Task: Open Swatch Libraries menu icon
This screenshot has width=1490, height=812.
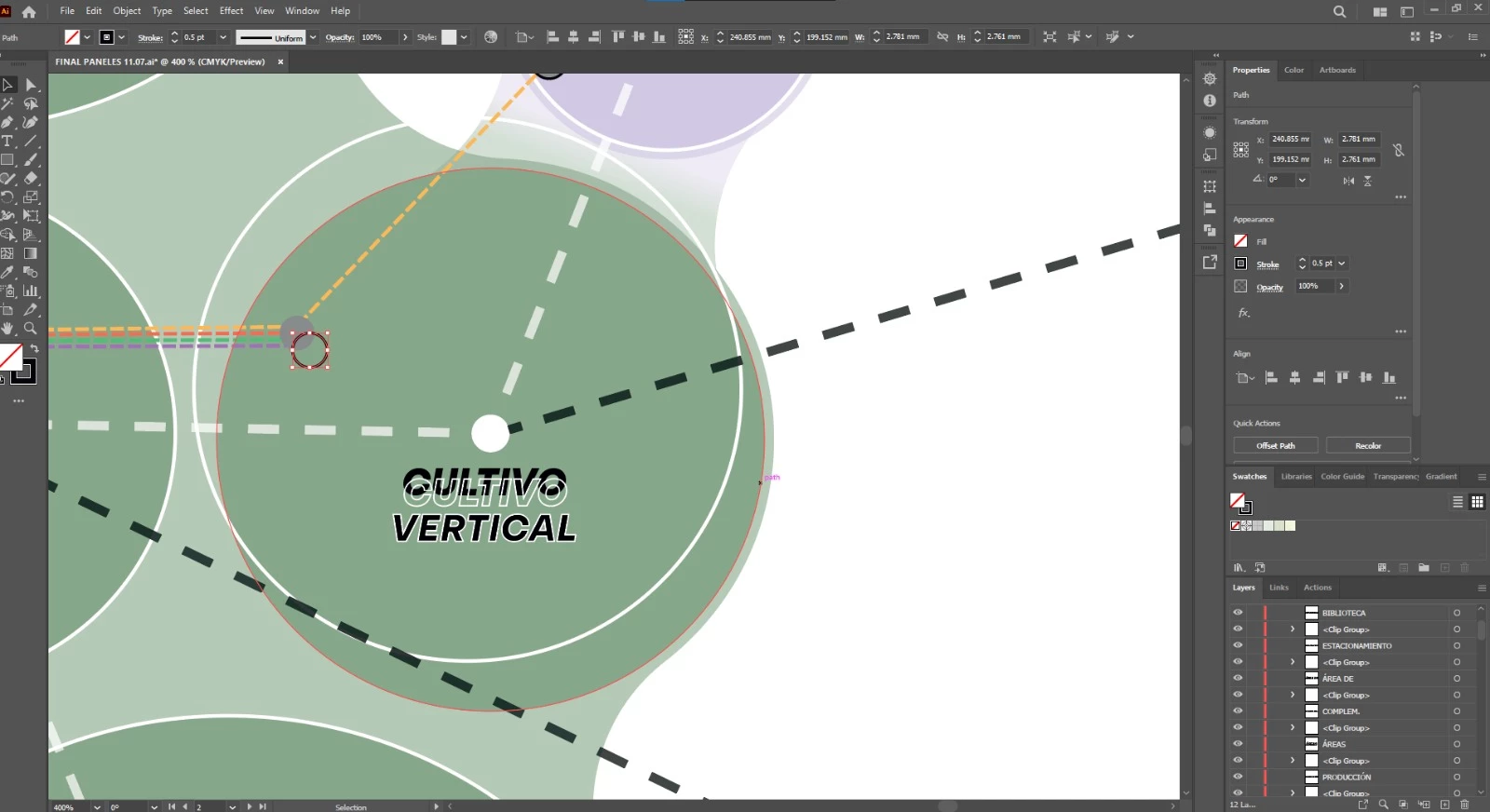Action: [1239, 567]
